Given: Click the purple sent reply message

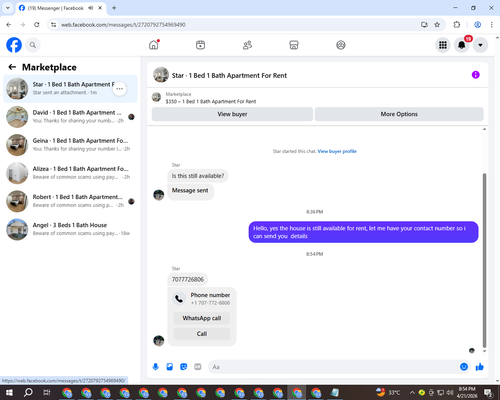Looking at the screenshot, I should tap(363, 232).
